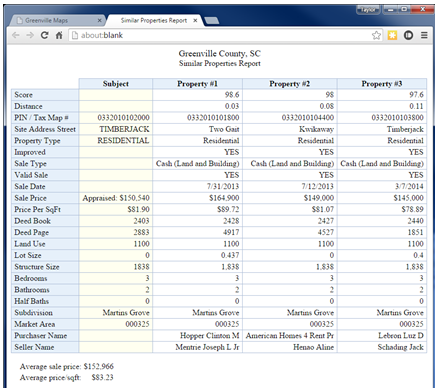Reload the page with the refresh icon
Image resolution: width=439 pixels, height=390 pixels.
click(x=44, y=35)
